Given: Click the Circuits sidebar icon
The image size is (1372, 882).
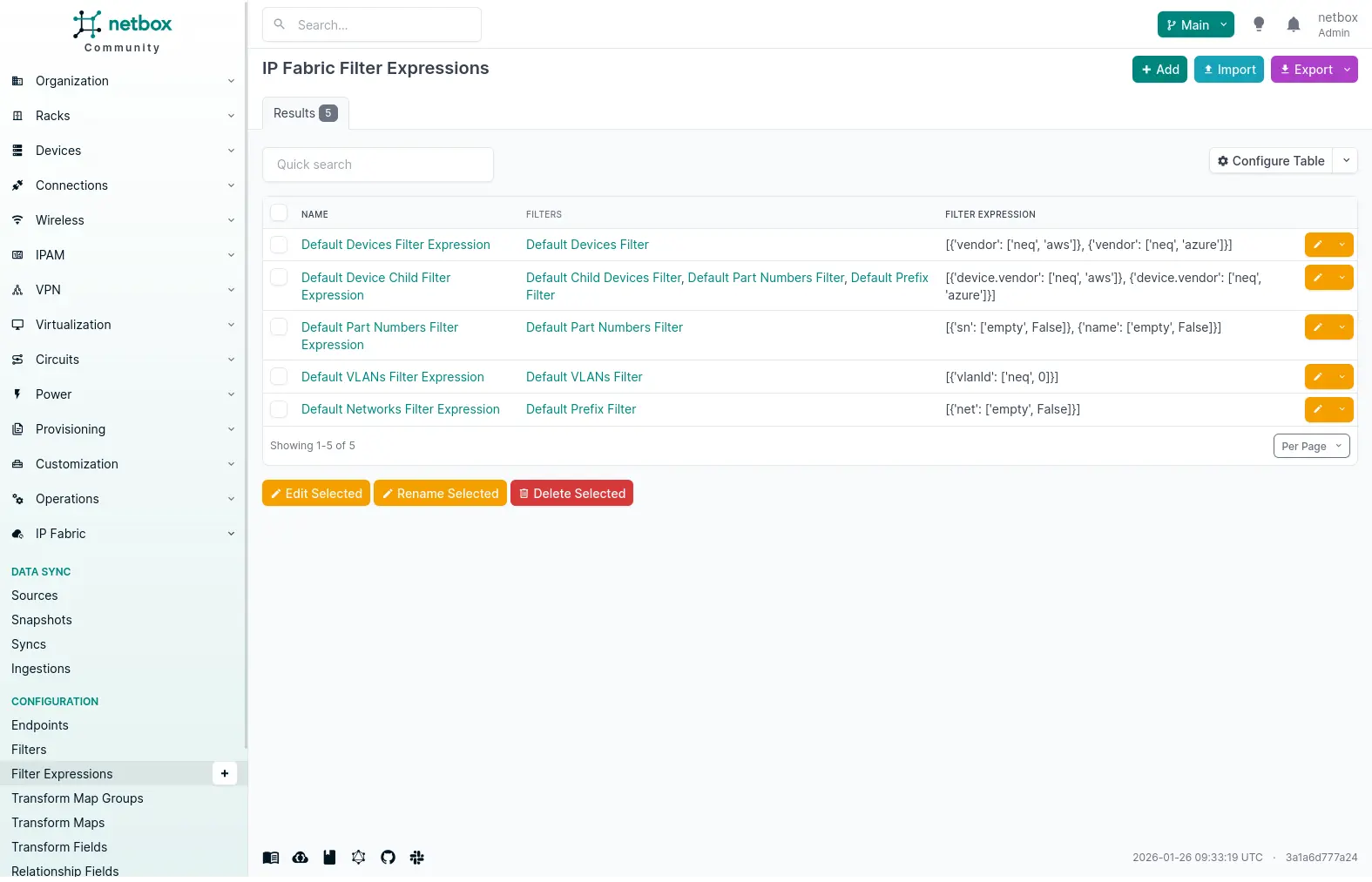Looking at the screenshot, I should pyautogui.click(x=17, y=360).
